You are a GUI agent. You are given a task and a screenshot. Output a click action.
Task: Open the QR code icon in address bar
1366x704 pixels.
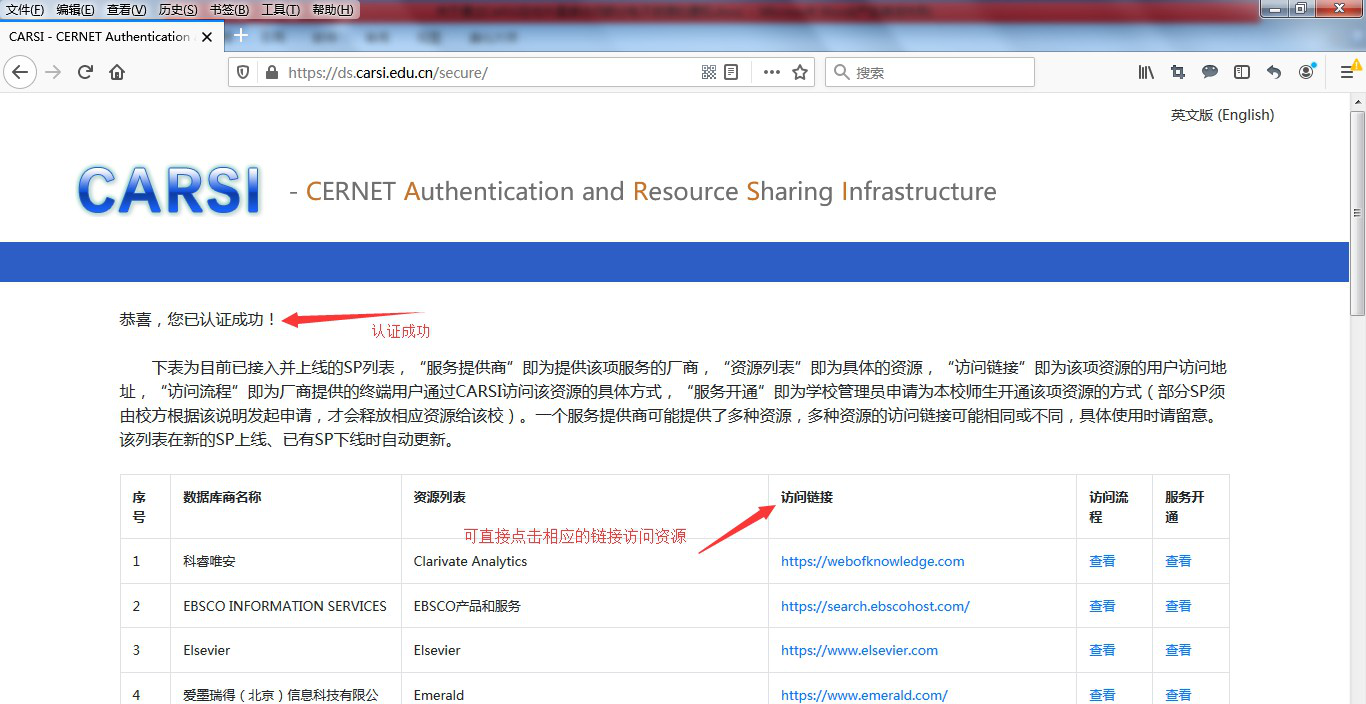[x=709, y=72]
